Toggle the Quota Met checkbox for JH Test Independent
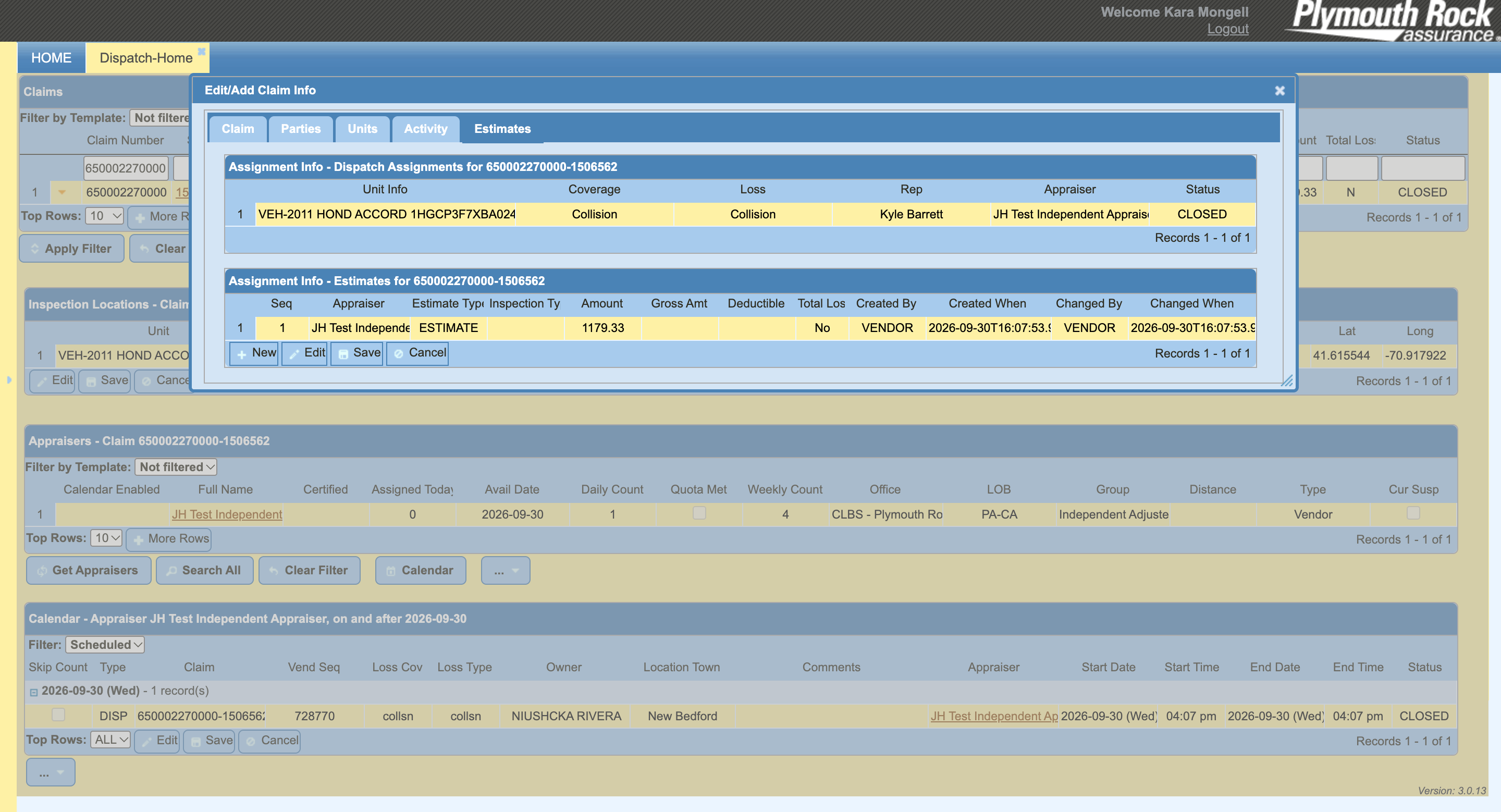 click(x=699, y=513)
